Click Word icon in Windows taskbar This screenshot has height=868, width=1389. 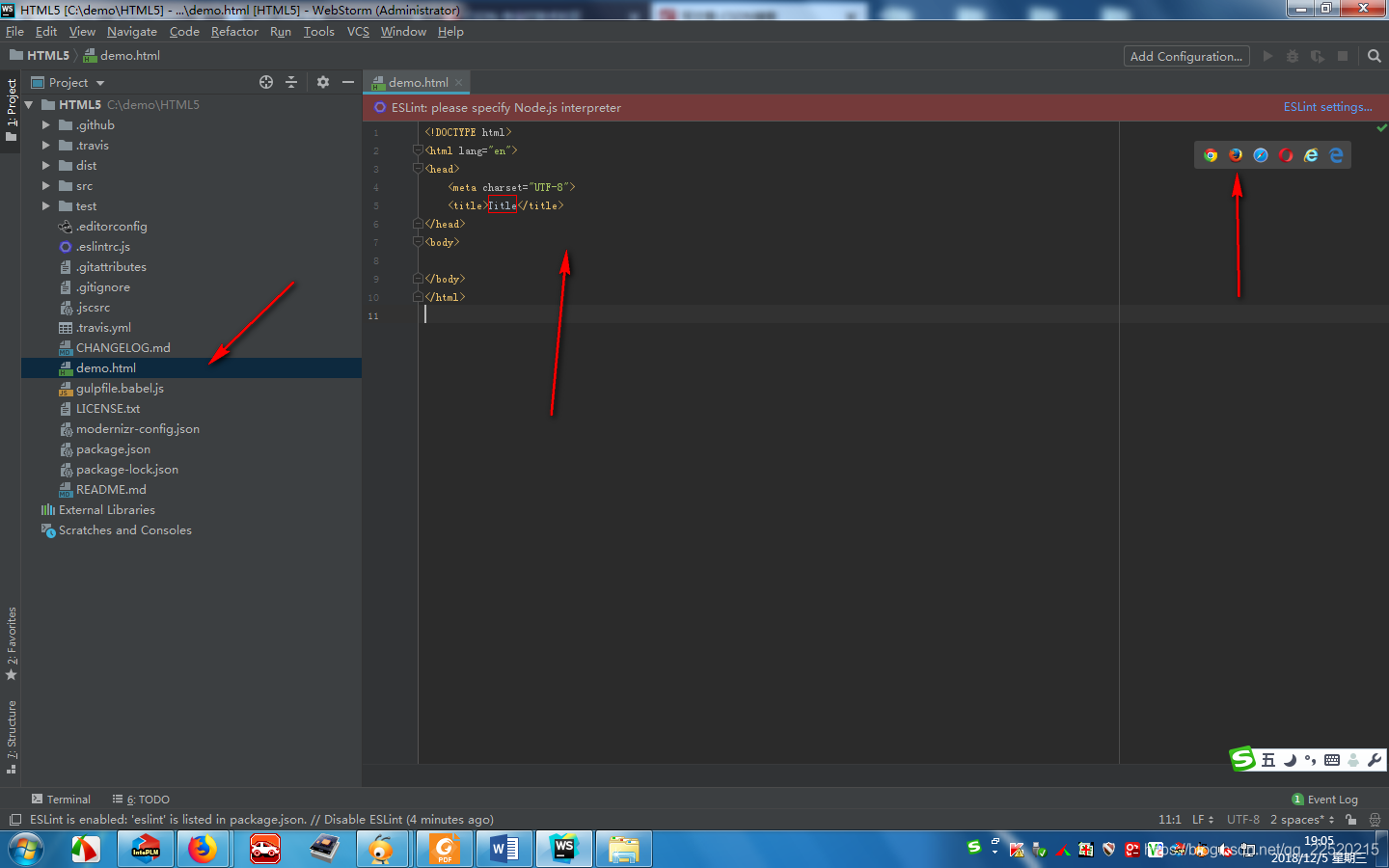(x=504, y=850)
